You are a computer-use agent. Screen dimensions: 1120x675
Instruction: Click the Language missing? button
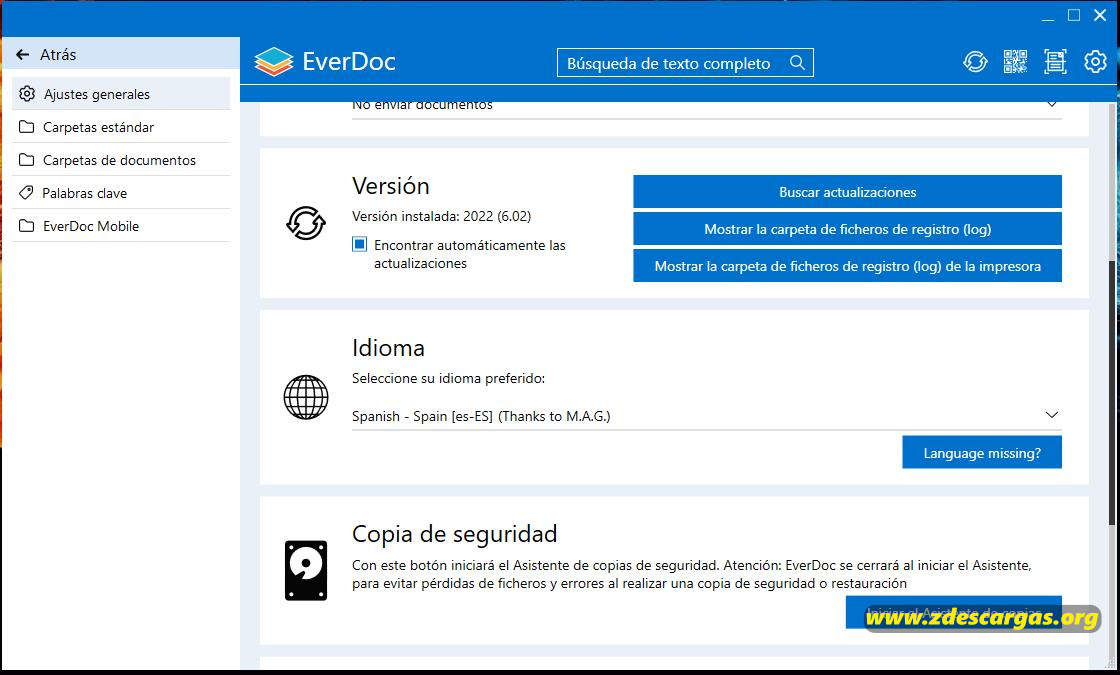[982, 453]
